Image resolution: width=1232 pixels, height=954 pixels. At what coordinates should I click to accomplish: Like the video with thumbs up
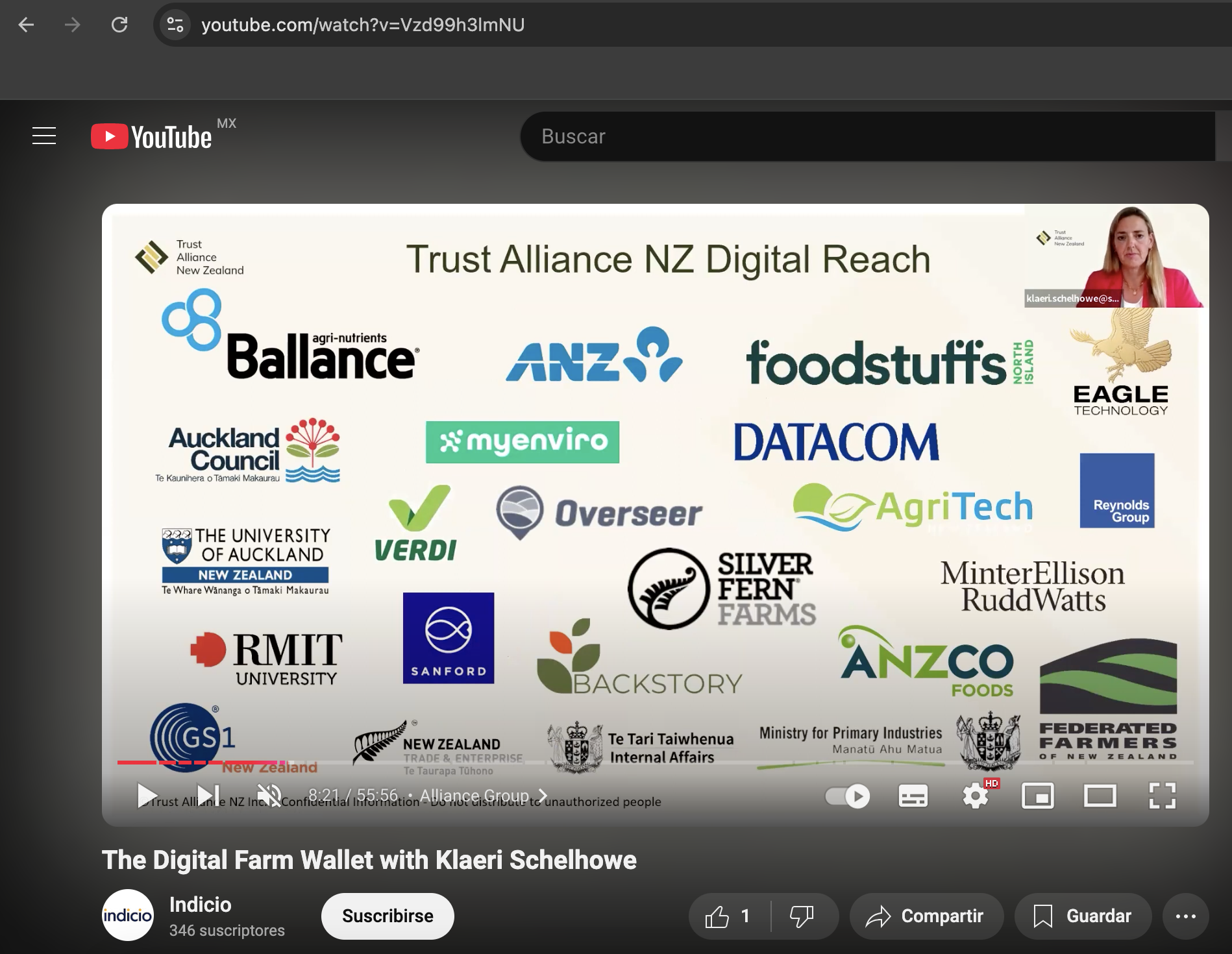[x=729, y=916]
